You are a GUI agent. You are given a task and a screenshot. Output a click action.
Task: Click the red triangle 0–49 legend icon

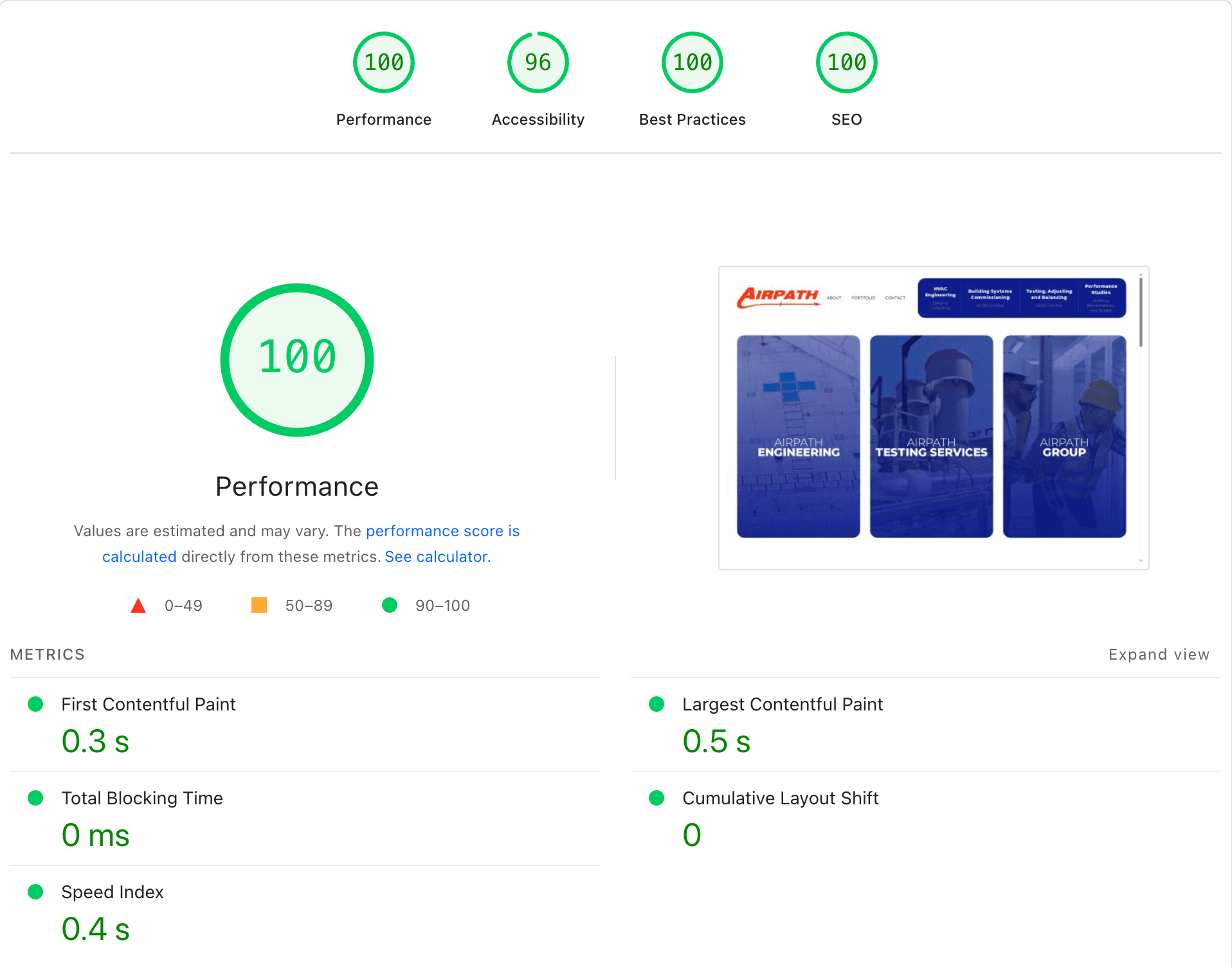138,605
